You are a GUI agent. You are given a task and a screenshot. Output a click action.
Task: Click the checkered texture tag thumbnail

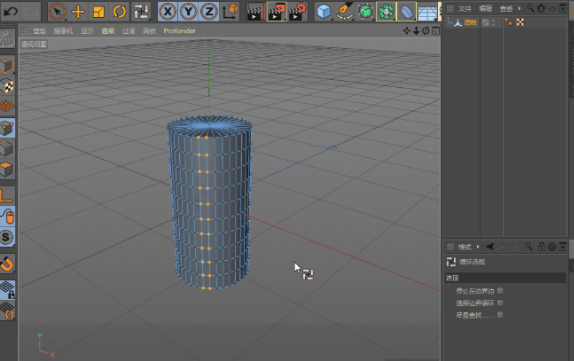click(520, 22)
